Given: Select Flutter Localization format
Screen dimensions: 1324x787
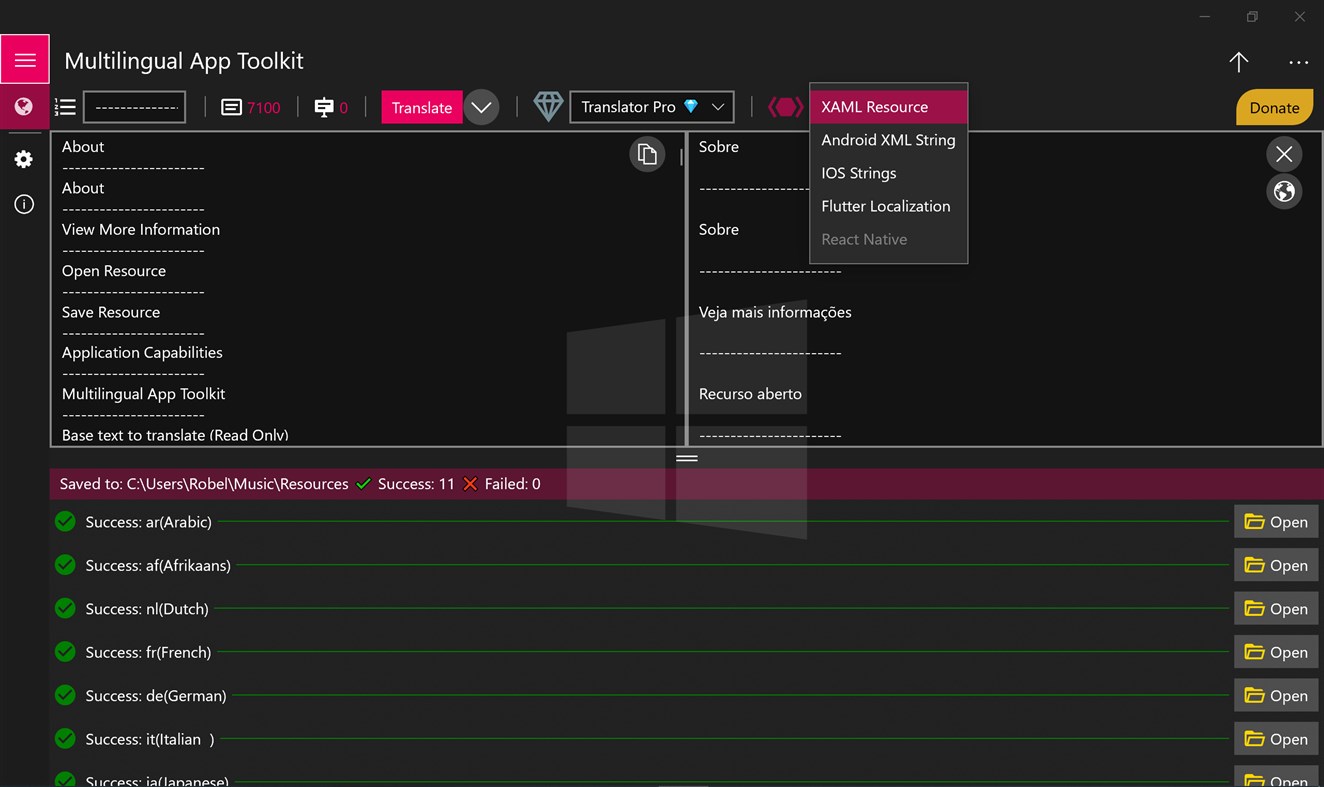Looking at the screenshot, I should pyautogui.click(x=888, y=206).
